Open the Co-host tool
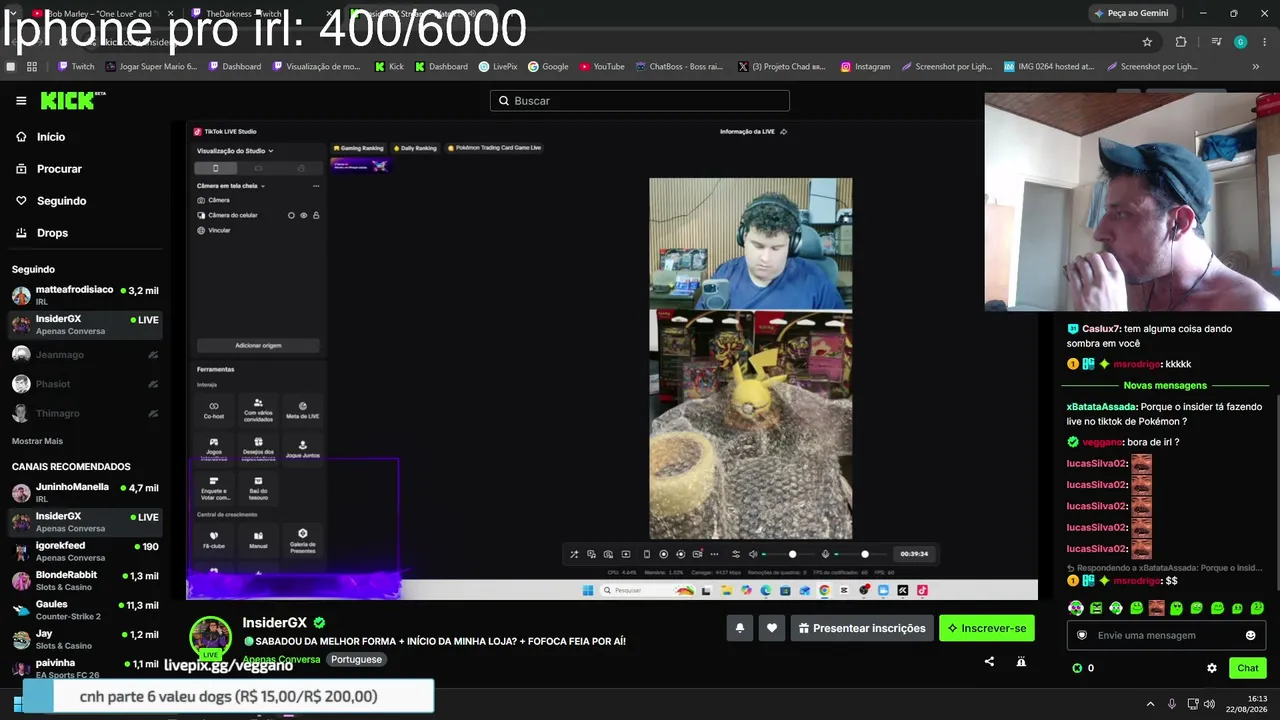This screenshot has width=1280, height=720. pyautogui.click(x=213, y=410)
